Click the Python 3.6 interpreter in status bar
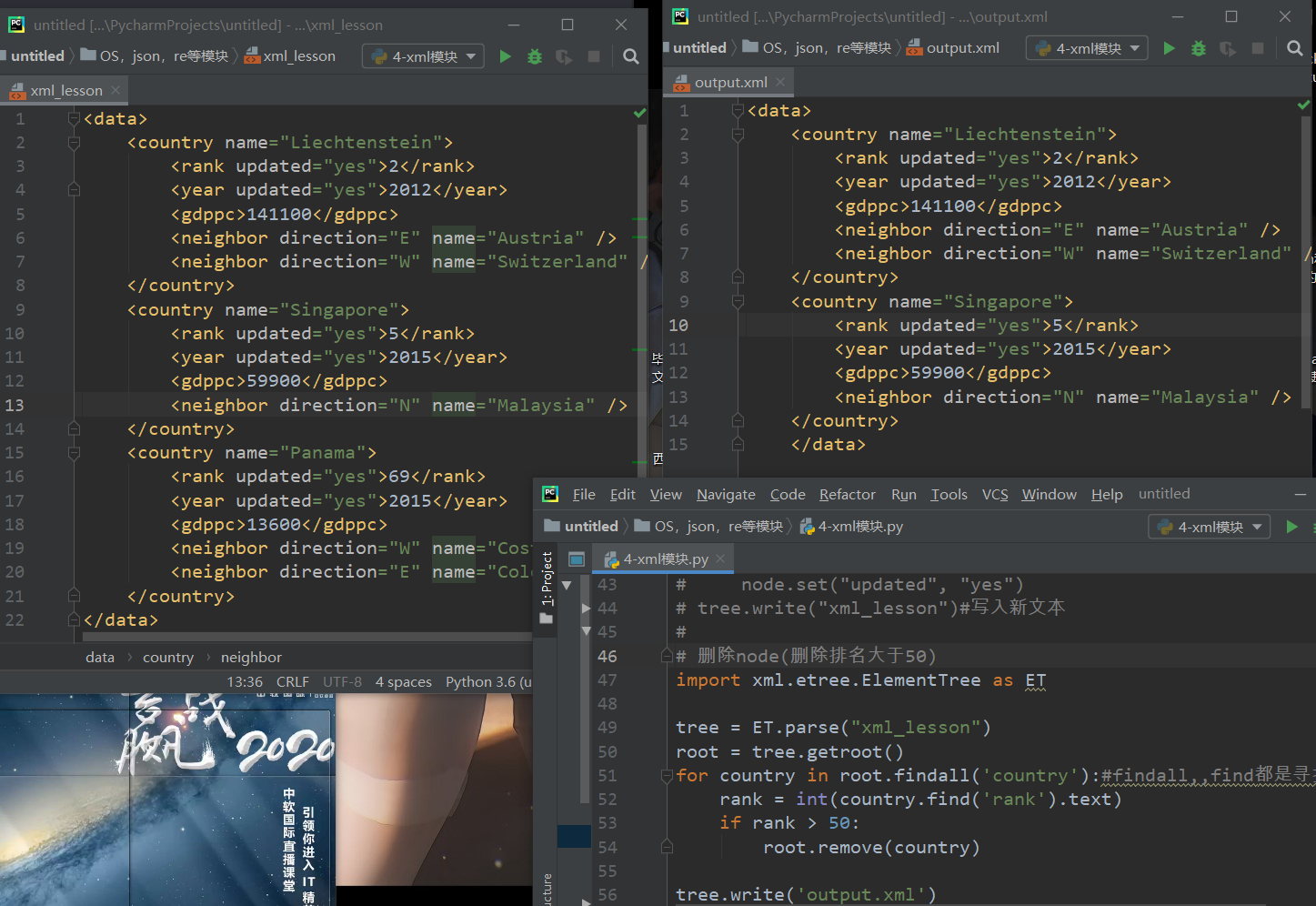Screen dimensions: 1316x906 [x=487, y=681]
